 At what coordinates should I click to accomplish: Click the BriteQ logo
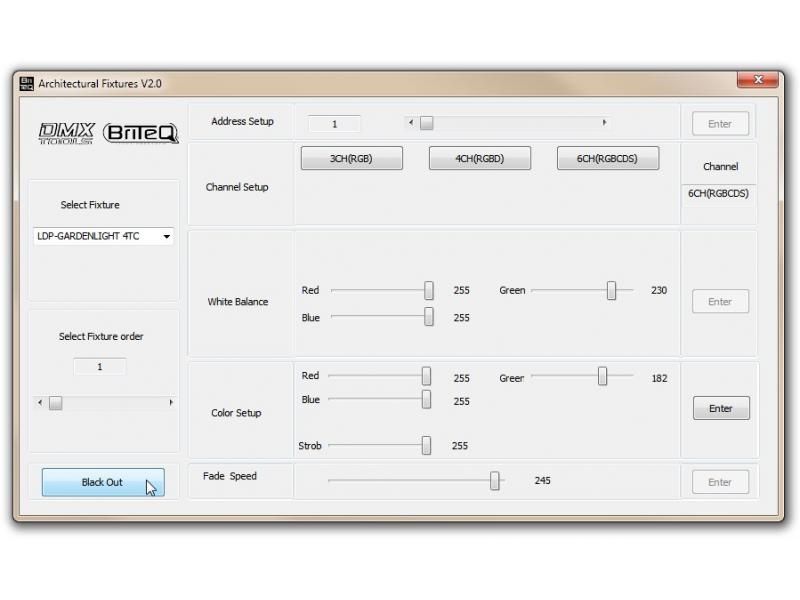[141, 133]
